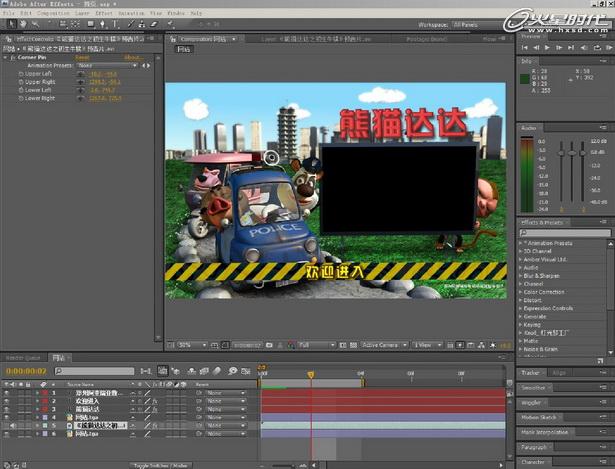Viewport: 615px width, 469px height.
Task: Hide layer 2 欢迎进入 eye icon
Action: click(x=6, y=401)
